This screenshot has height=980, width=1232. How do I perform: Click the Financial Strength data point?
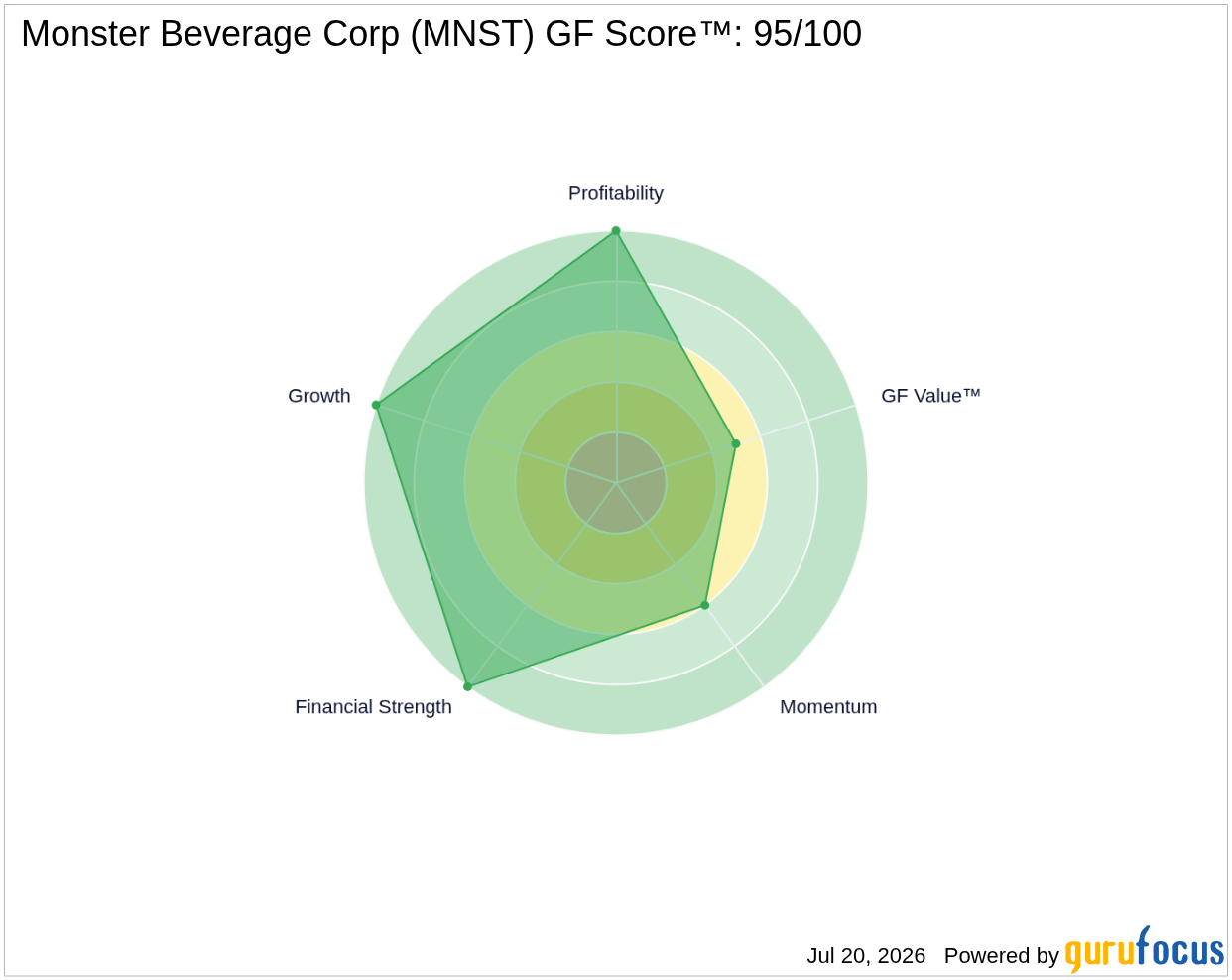pyautogui.click(x=468, y=686)
